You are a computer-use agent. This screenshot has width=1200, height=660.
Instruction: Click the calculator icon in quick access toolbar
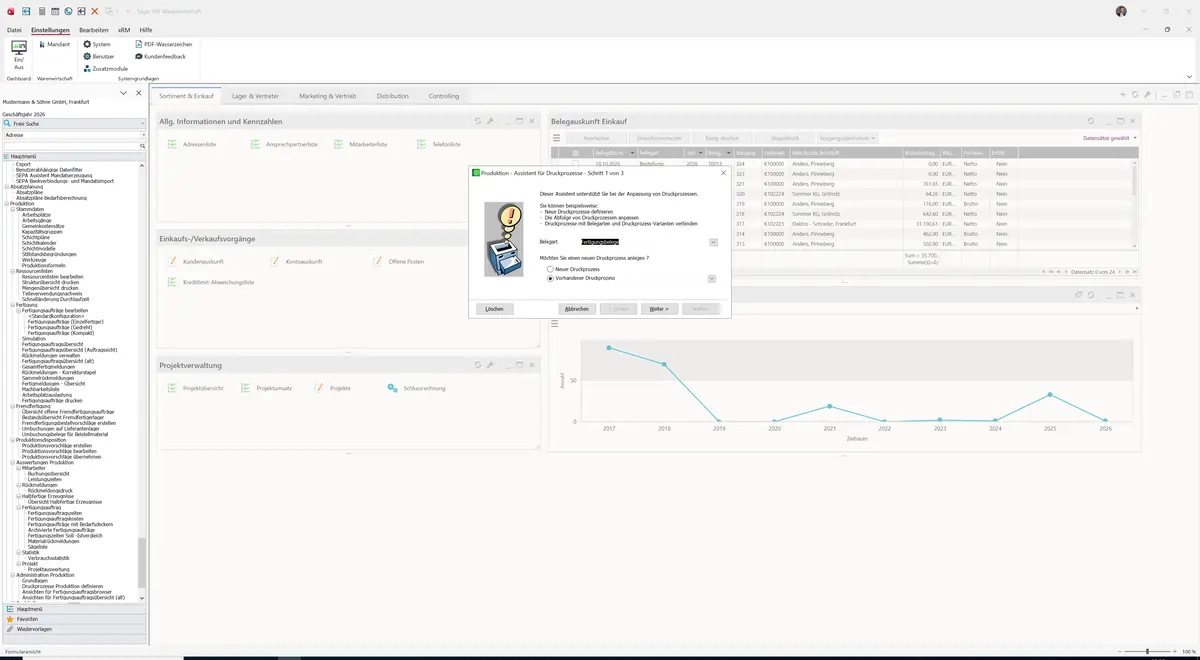point(41,11)
